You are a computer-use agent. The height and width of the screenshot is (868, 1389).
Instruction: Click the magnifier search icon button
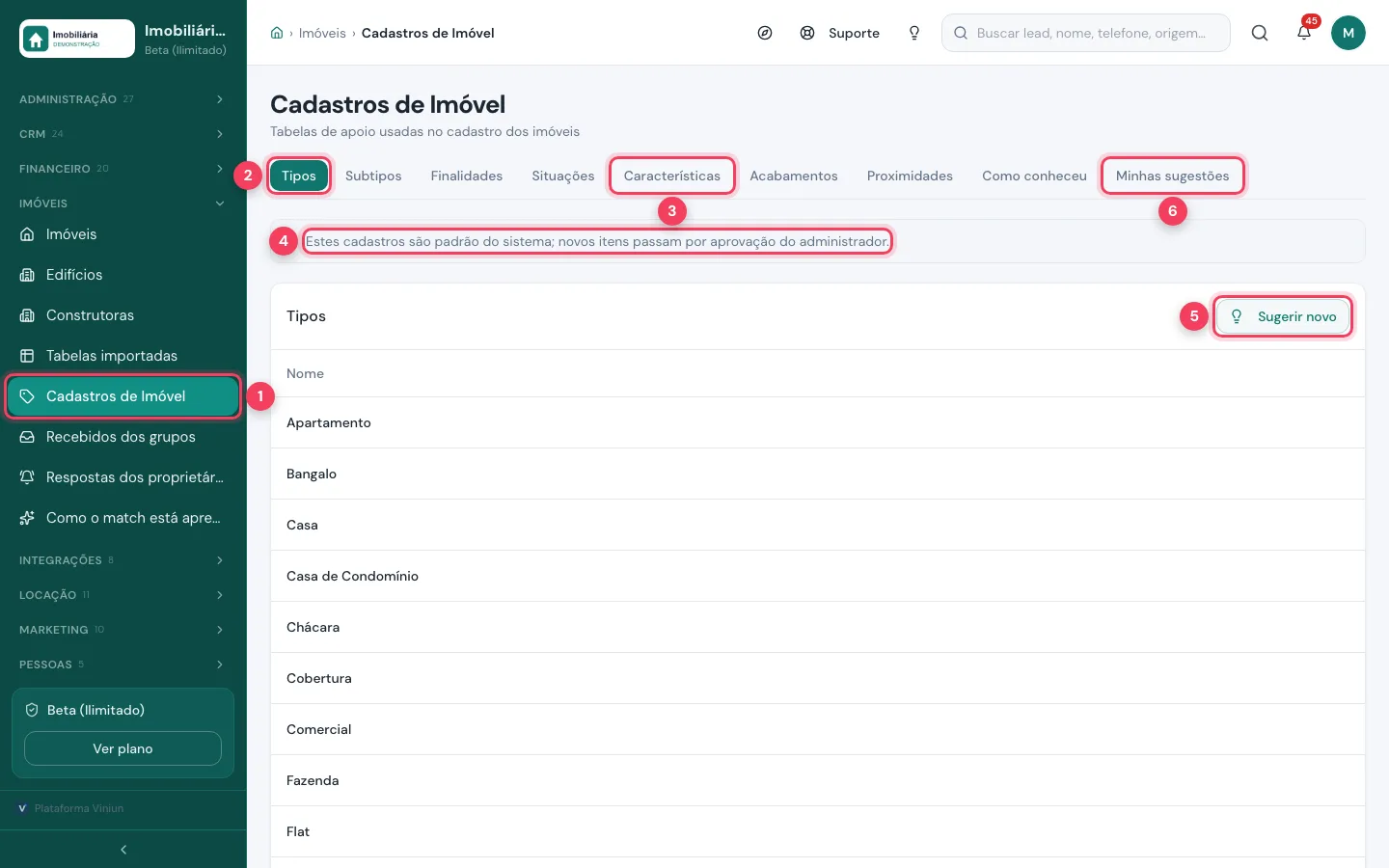point(1260,33)
